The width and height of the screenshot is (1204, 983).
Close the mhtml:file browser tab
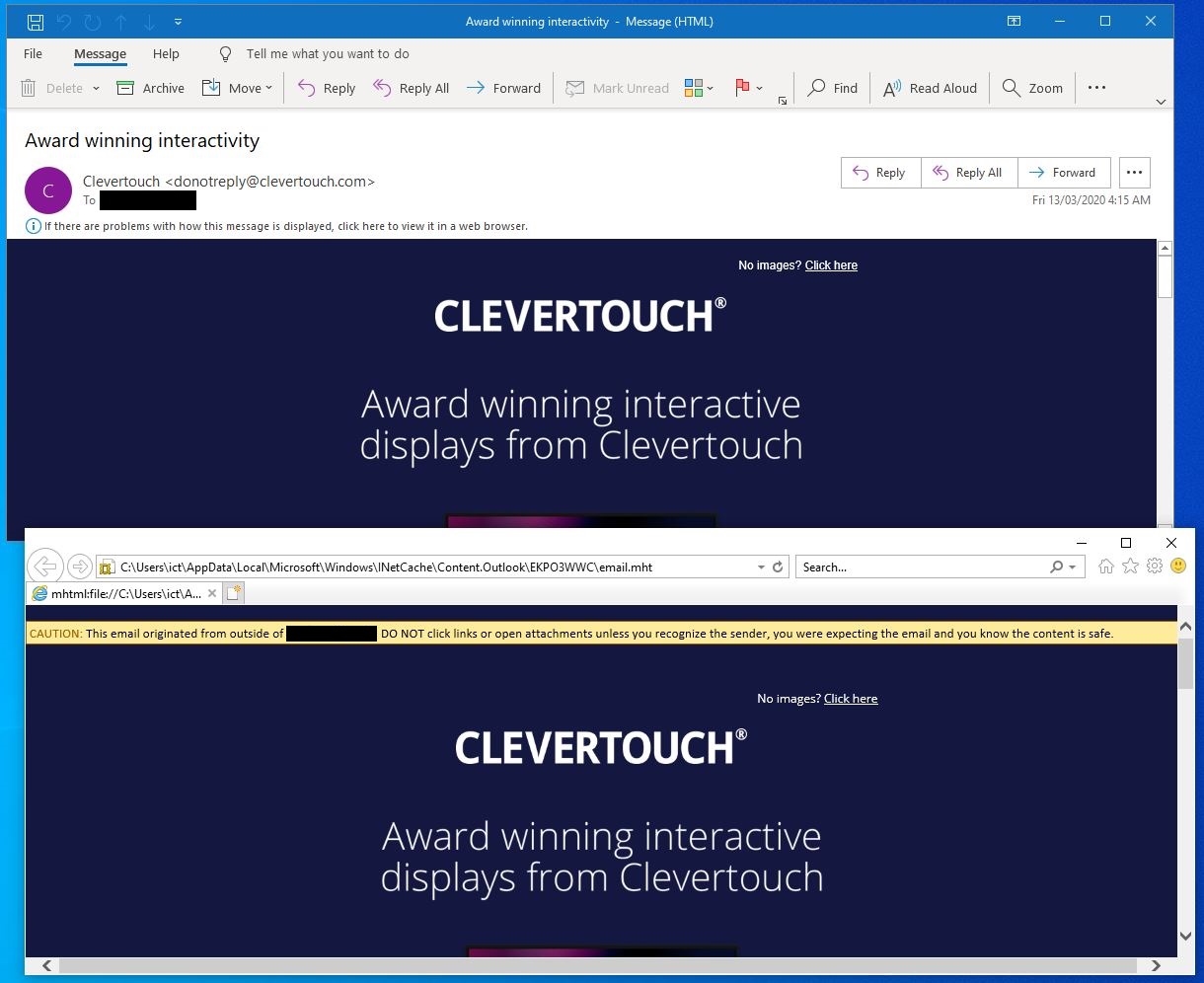coord(212,593)
